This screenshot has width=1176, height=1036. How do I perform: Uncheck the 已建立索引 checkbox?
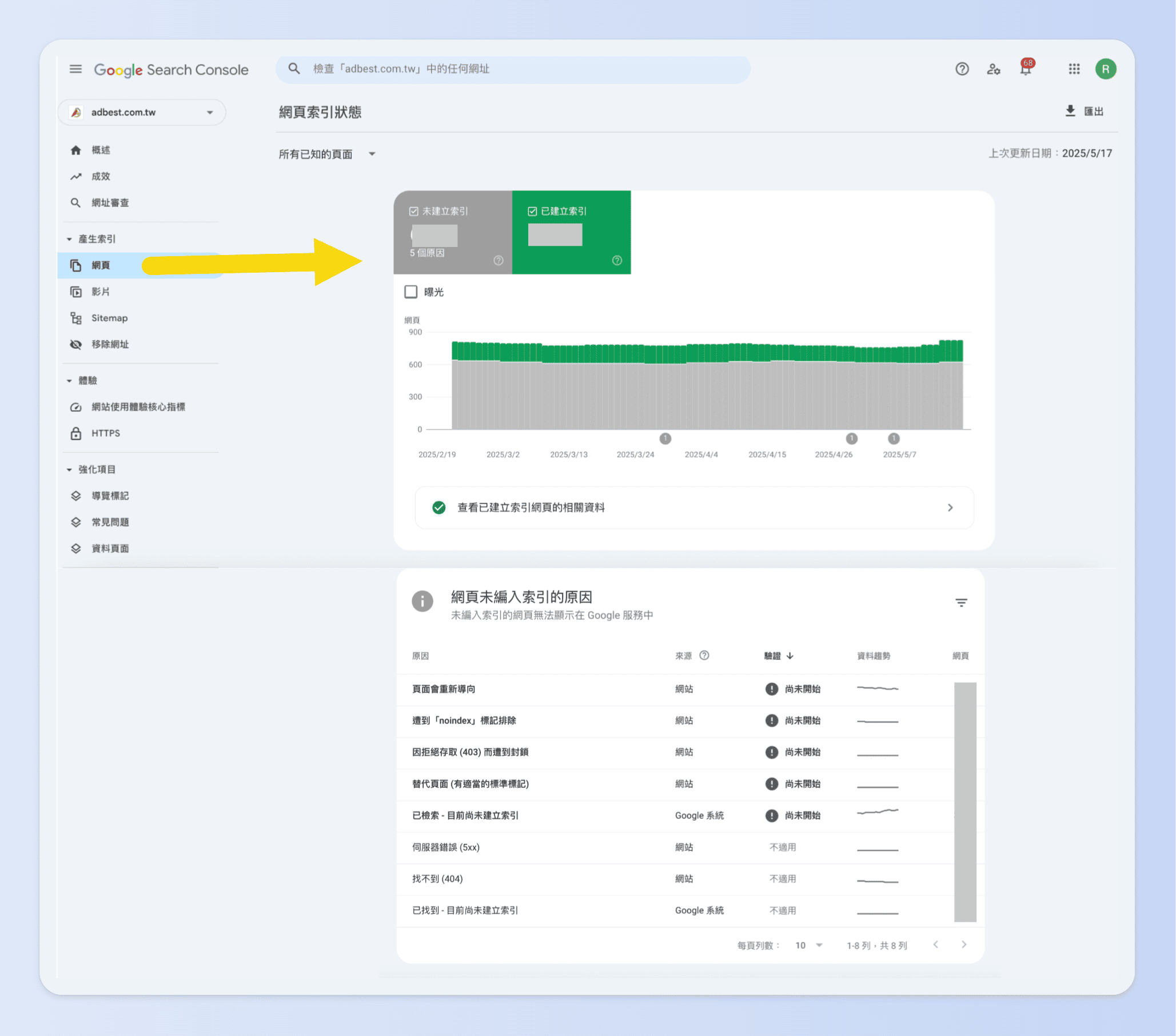click(532, 210)
